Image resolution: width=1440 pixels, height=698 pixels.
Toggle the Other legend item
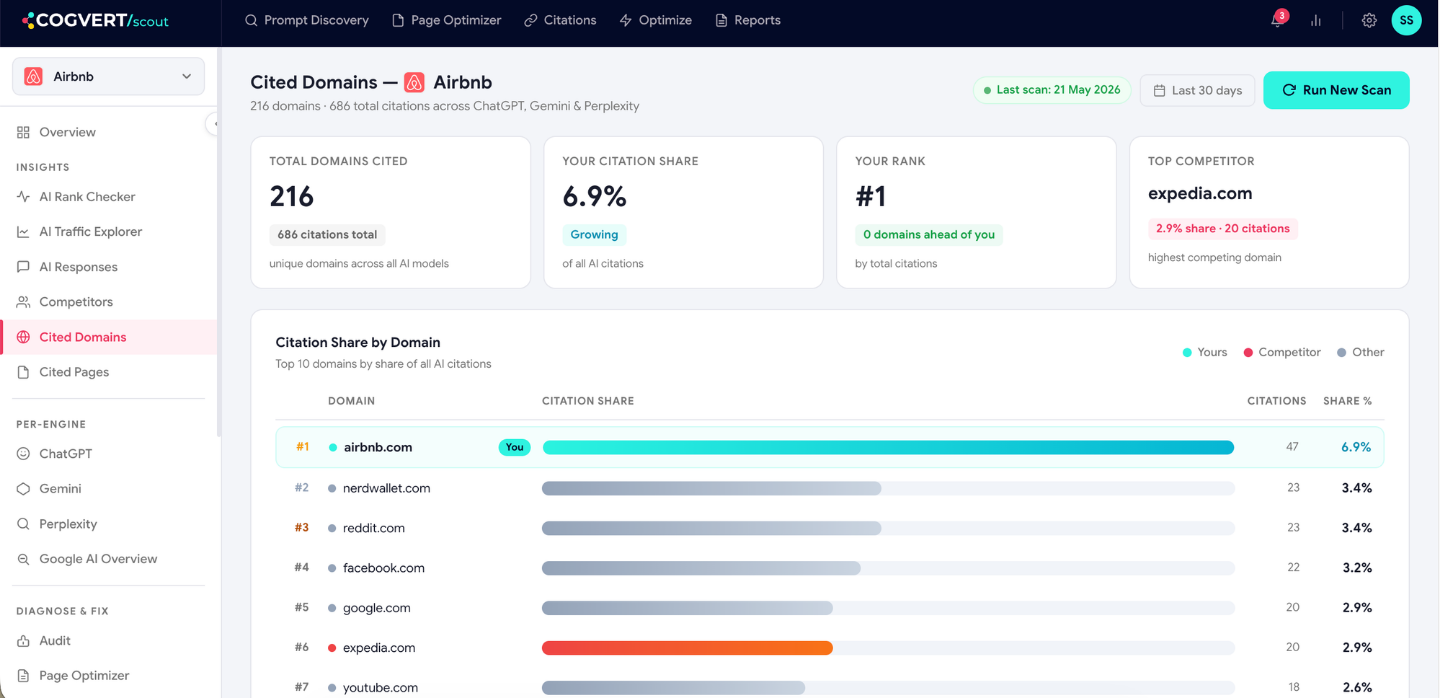(x=1361, y=352)
